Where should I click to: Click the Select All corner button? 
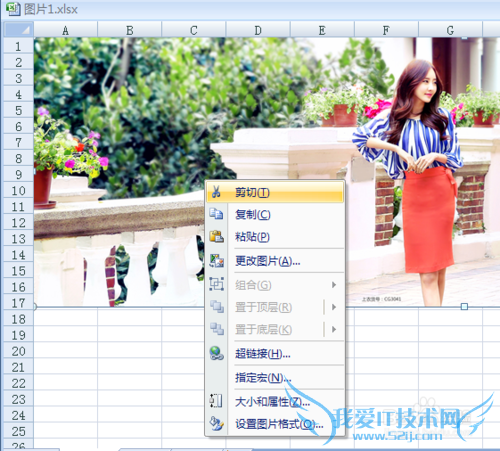tap(18, 29)
